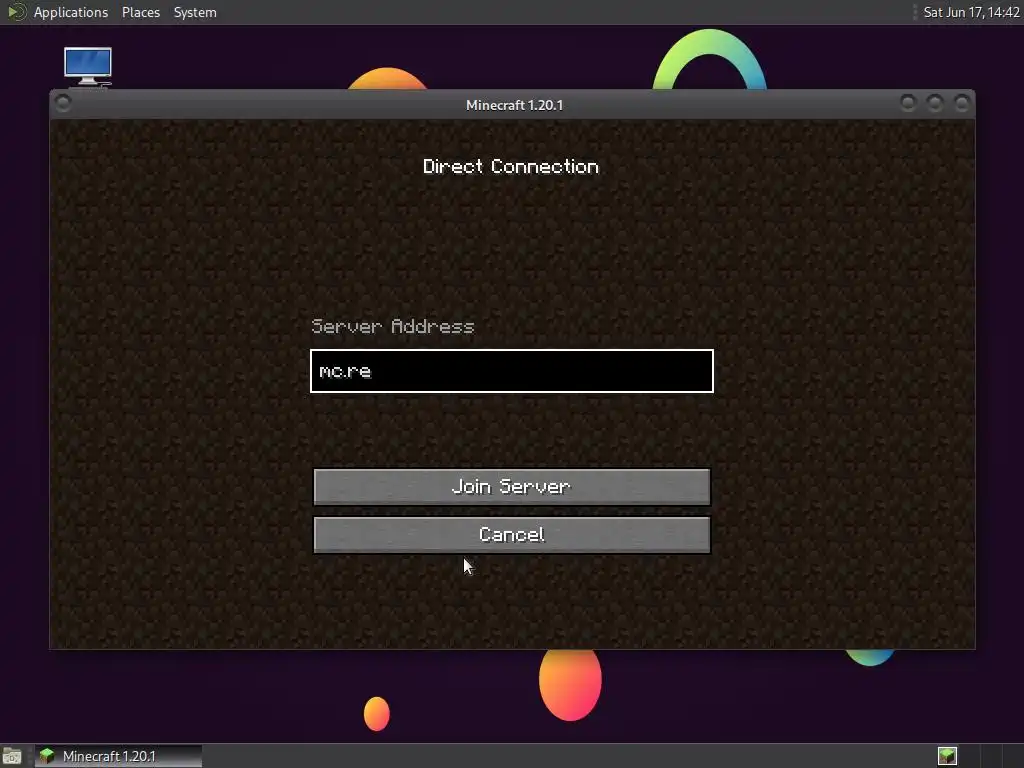Image resolution: width=1024 pixels, height=768 pixels.
Task: Open the clock showing Sat Jun 17, 14:42
Action: pyautogui.click(x=971, y=12)
